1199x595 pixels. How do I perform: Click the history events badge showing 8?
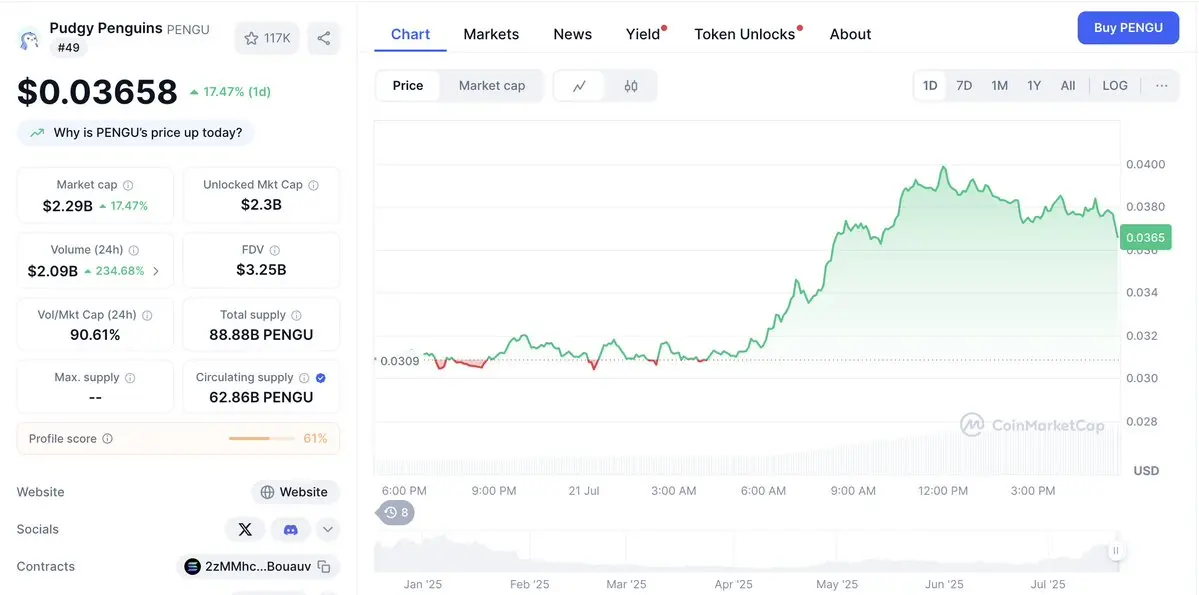[397, 512]
